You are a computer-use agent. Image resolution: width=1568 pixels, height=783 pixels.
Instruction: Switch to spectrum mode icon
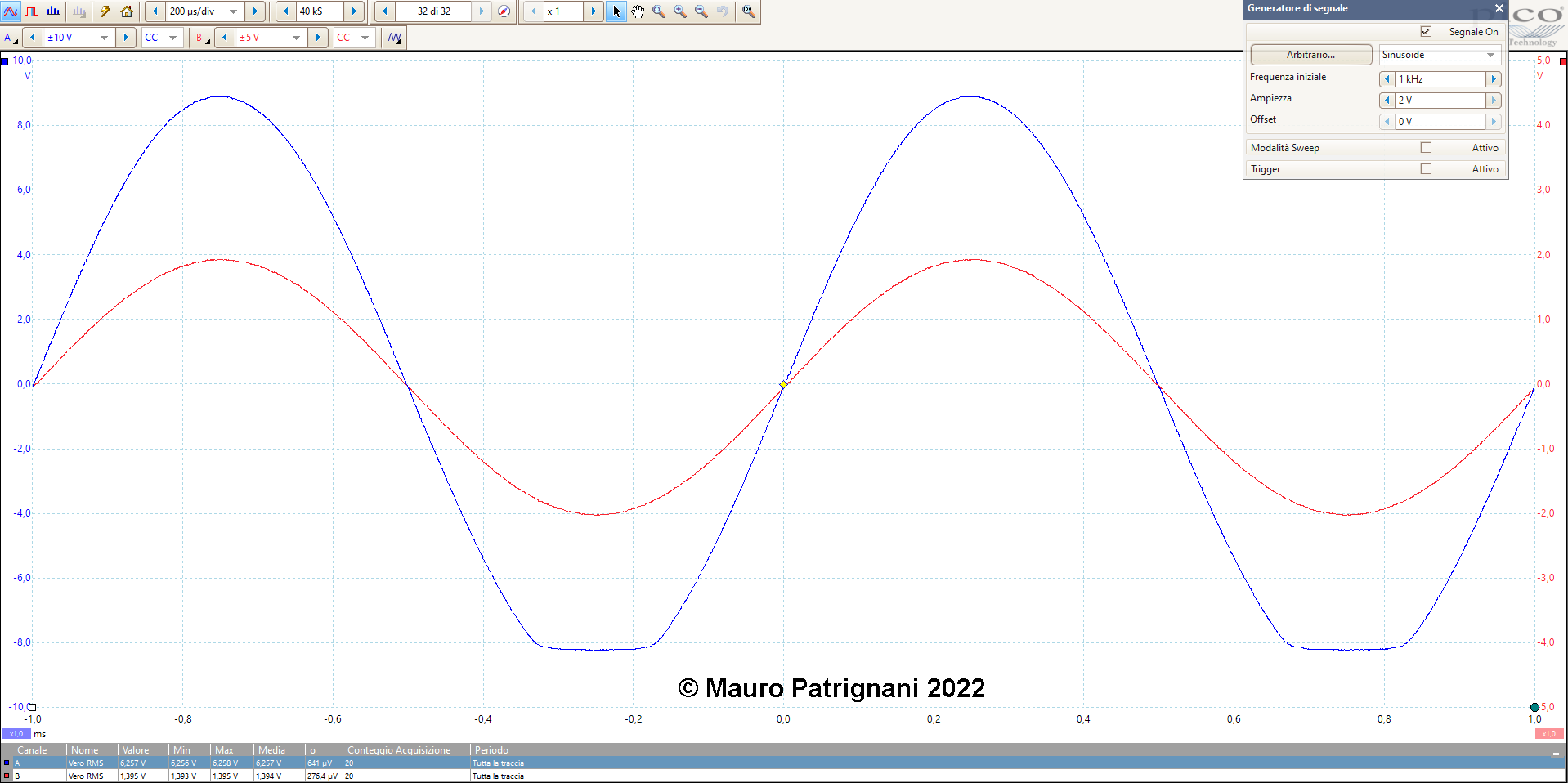53,11
